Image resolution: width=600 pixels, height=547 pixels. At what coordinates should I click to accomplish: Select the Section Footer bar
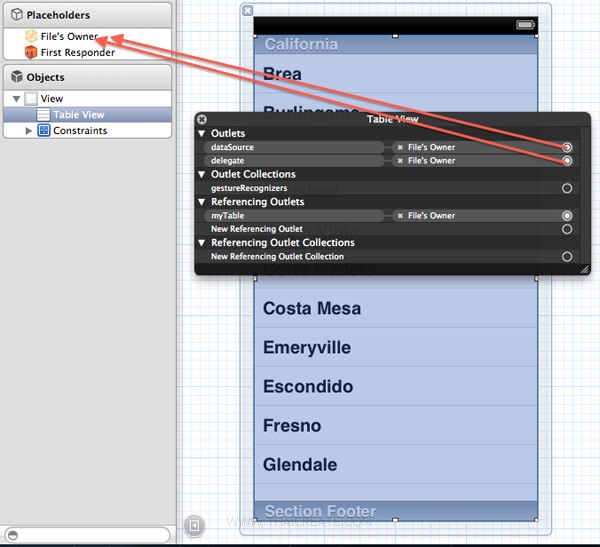pos(396,511)
